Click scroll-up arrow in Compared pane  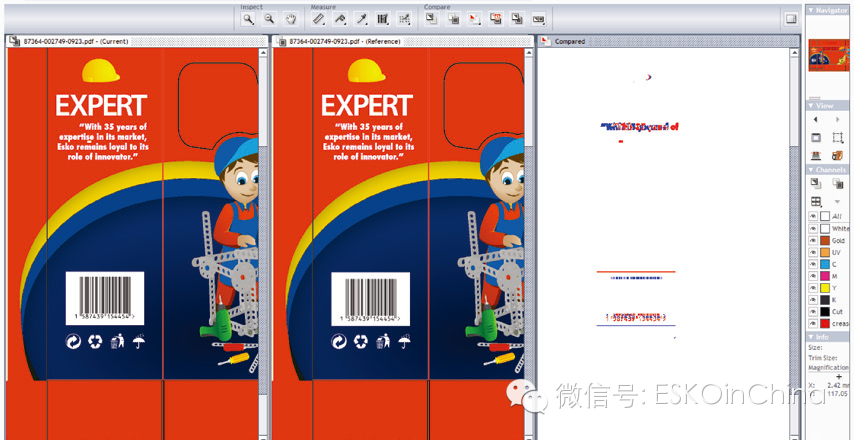tap(795, 53)
